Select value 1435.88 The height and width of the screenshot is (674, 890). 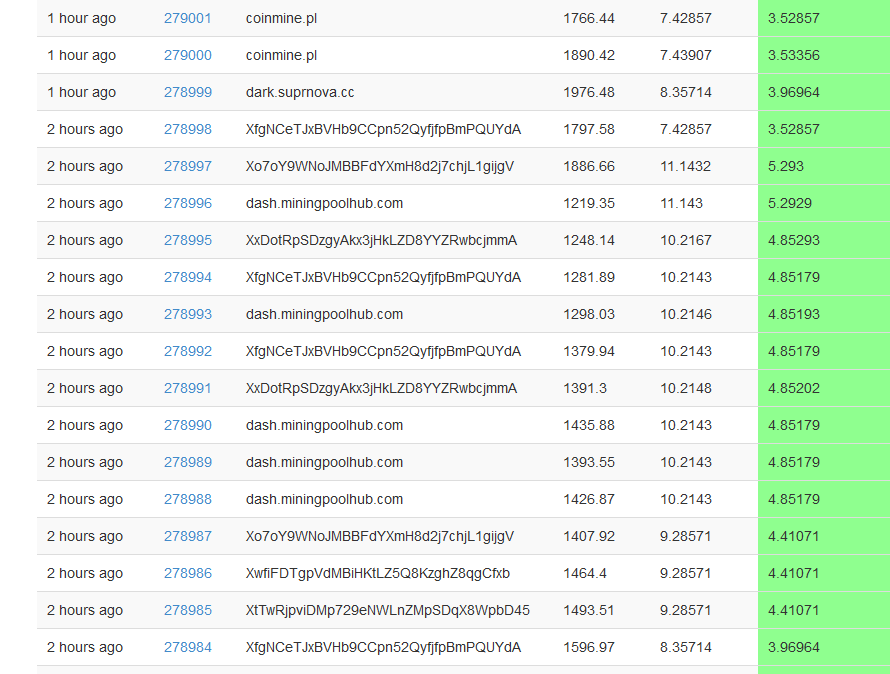[589, 425]
